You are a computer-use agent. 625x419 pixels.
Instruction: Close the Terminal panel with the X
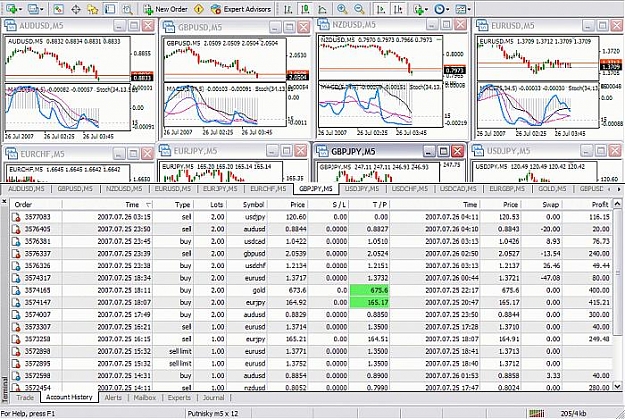coord(5,202)
